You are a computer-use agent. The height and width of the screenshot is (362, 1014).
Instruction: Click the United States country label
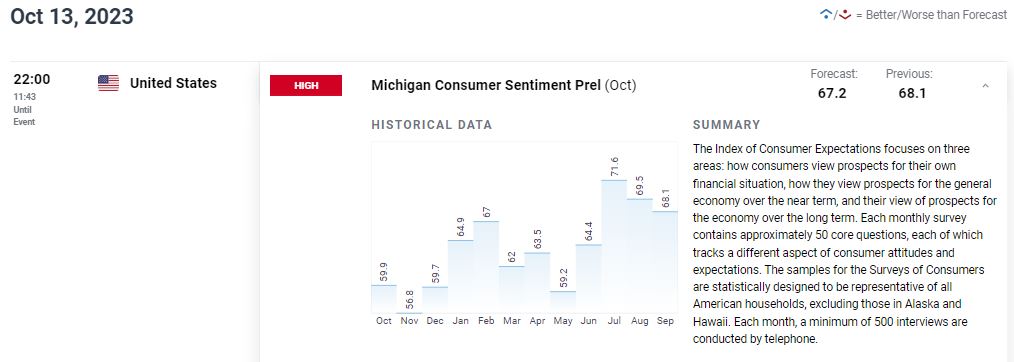(x=173, y=83)
